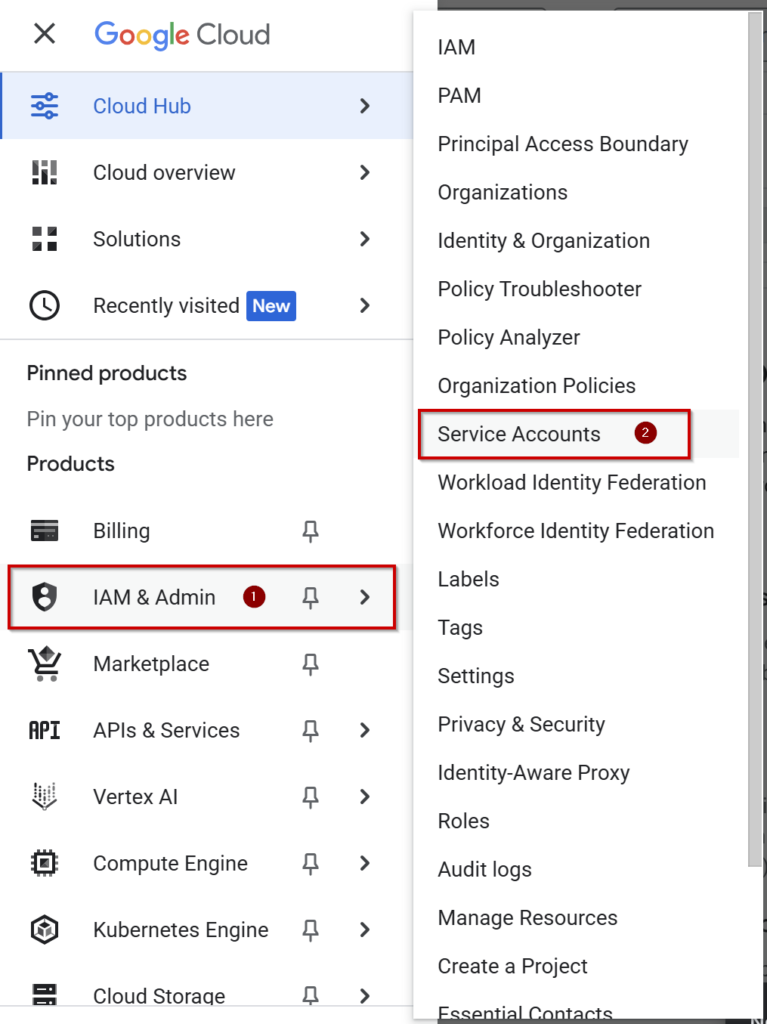This screenshot has width=767, height=1024.
Task: Click the Compute Engine chip icon
Action: pyautogui.click(x=44, y=863)
